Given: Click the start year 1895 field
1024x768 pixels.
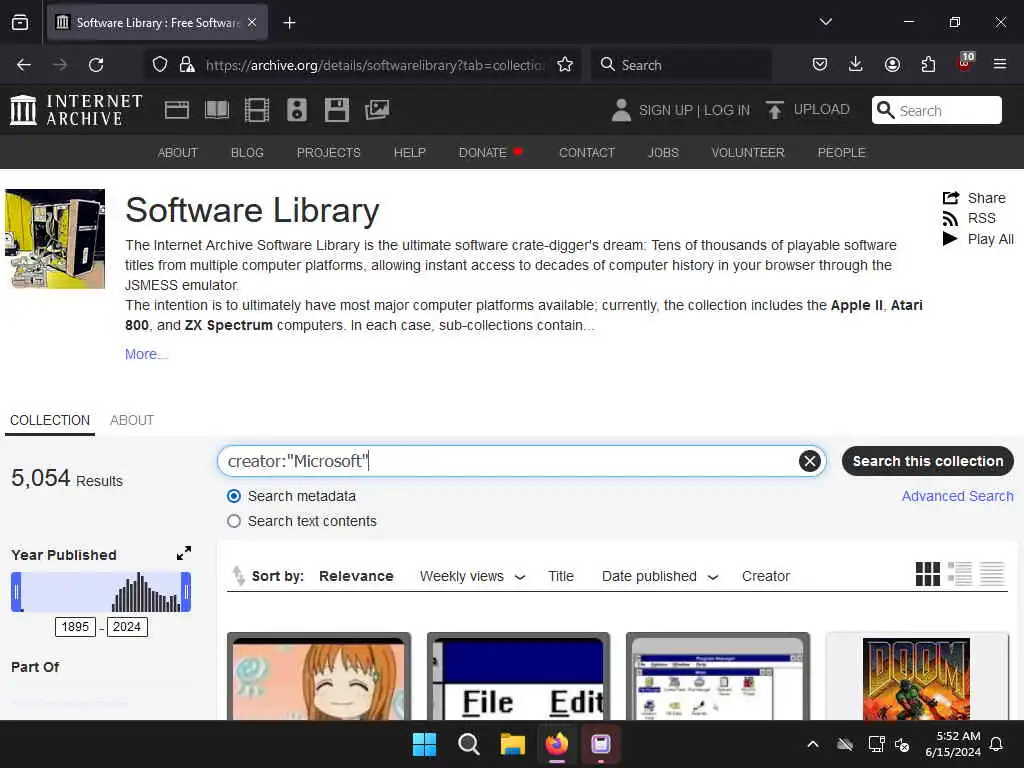Looking at the screenshot, I should tap(75, 627).
